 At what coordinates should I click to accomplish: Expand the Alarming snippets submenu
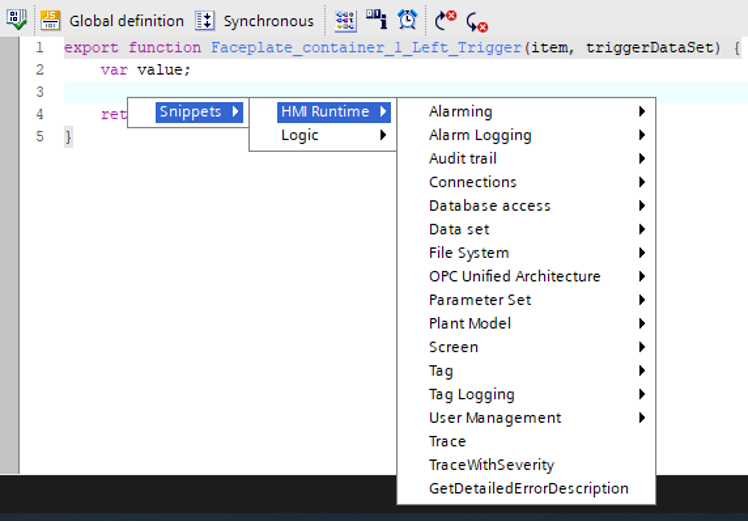click(x=537, y=111)
